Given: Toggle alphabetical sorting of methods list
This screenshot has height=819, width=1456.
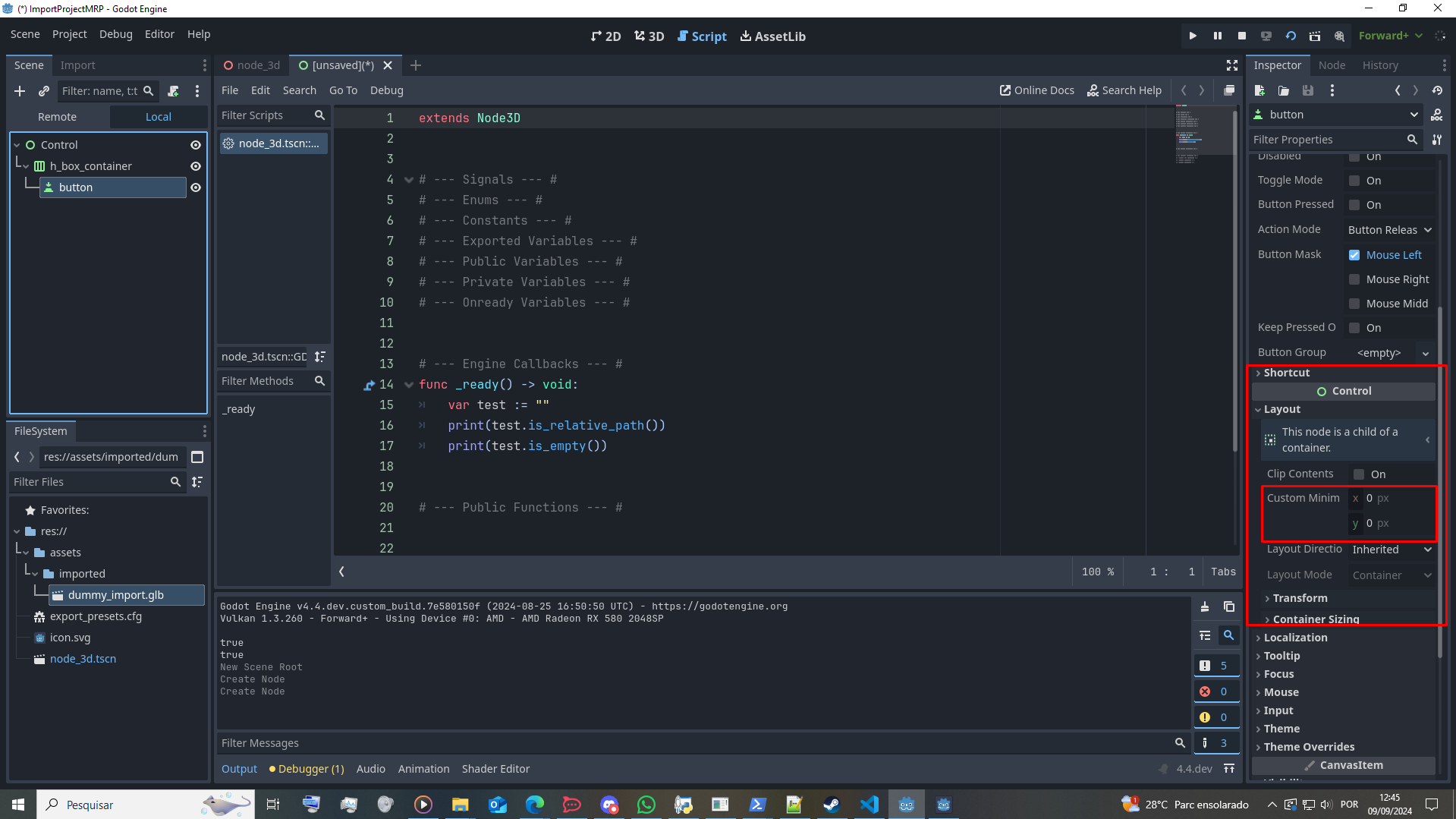Looking at the screenshot, I should click(320, 357).
